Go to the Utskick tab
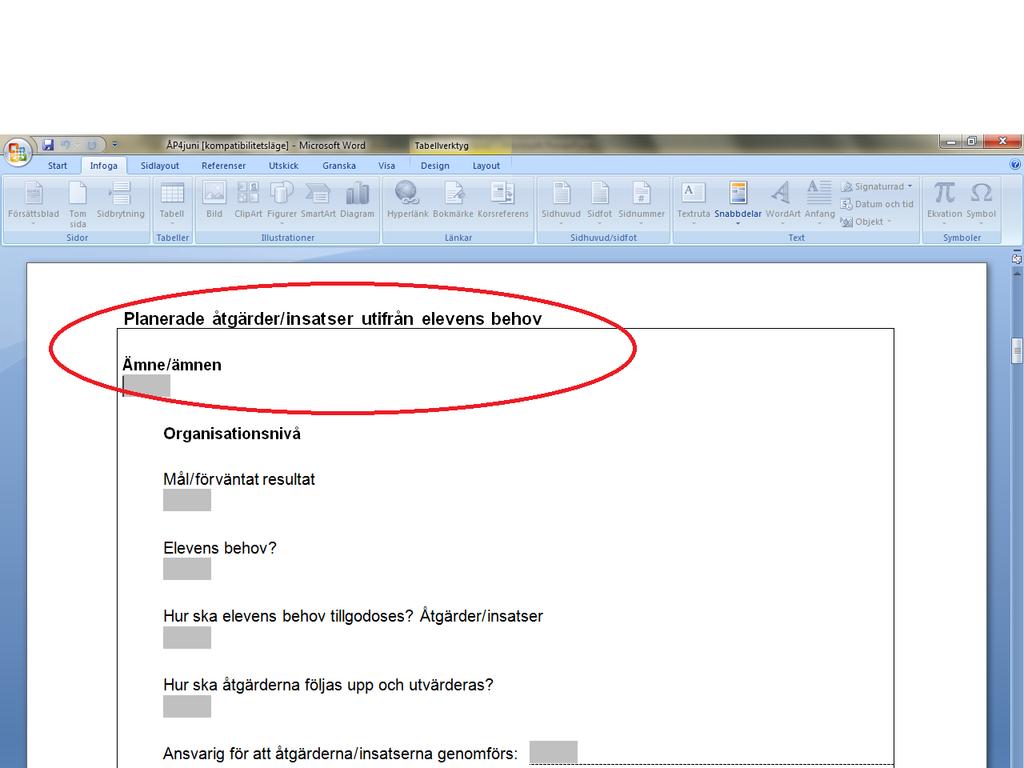The width and height of the screenshot is (1024, 768). pyautogui.click(x=283, y=166)
